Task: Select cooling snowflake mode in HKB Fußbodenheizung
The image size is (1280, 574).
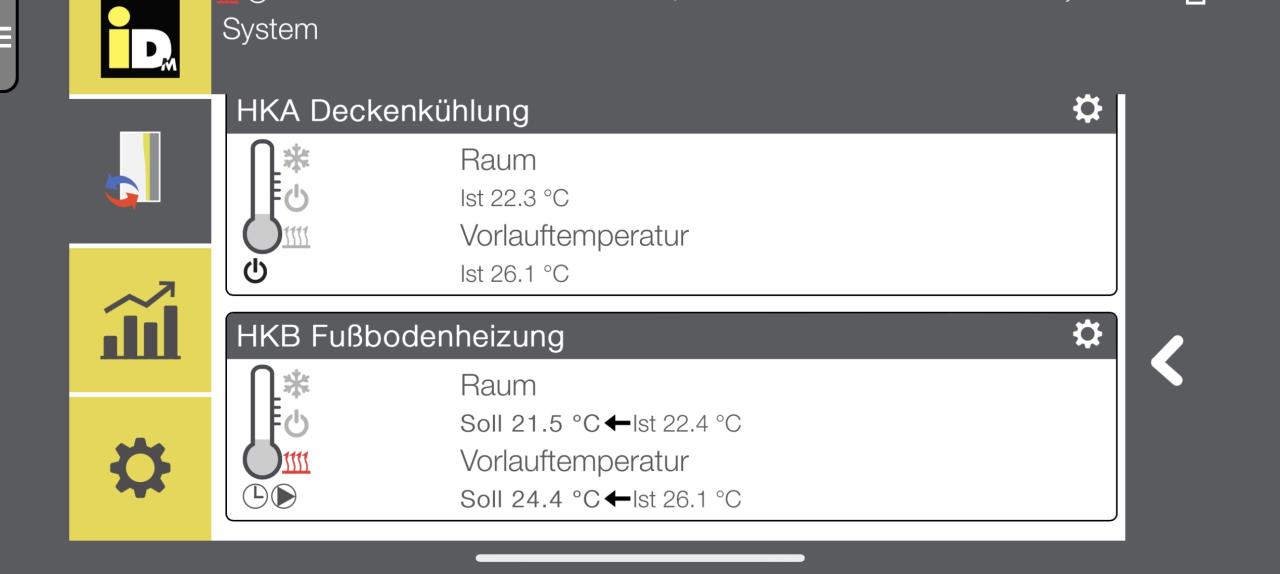Action: (x=297, y=384)
